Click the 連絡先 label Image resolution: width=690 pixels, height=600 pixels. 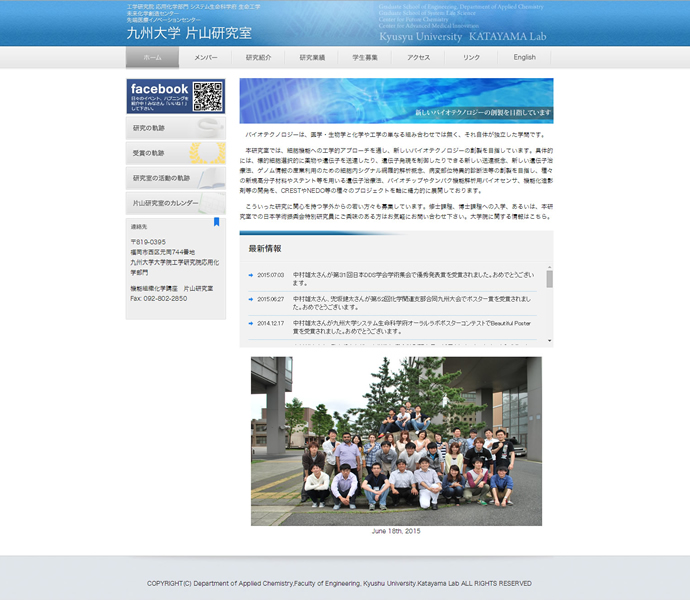click(x=139, y=227)
